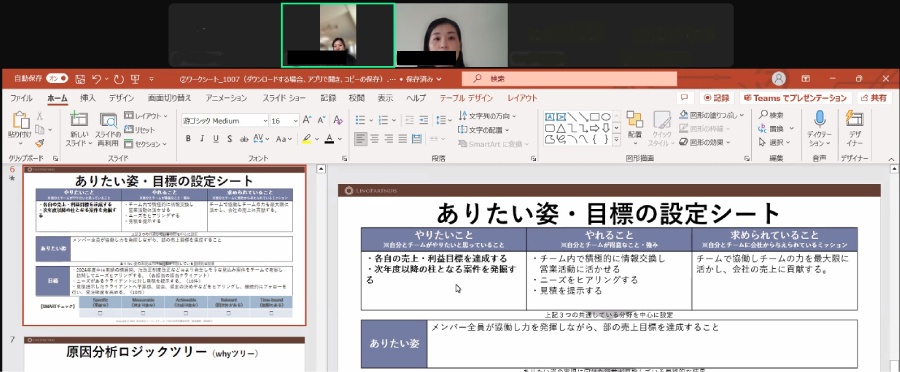Toggle Italic formatting

pyautogui.click(x=201, y=138)
